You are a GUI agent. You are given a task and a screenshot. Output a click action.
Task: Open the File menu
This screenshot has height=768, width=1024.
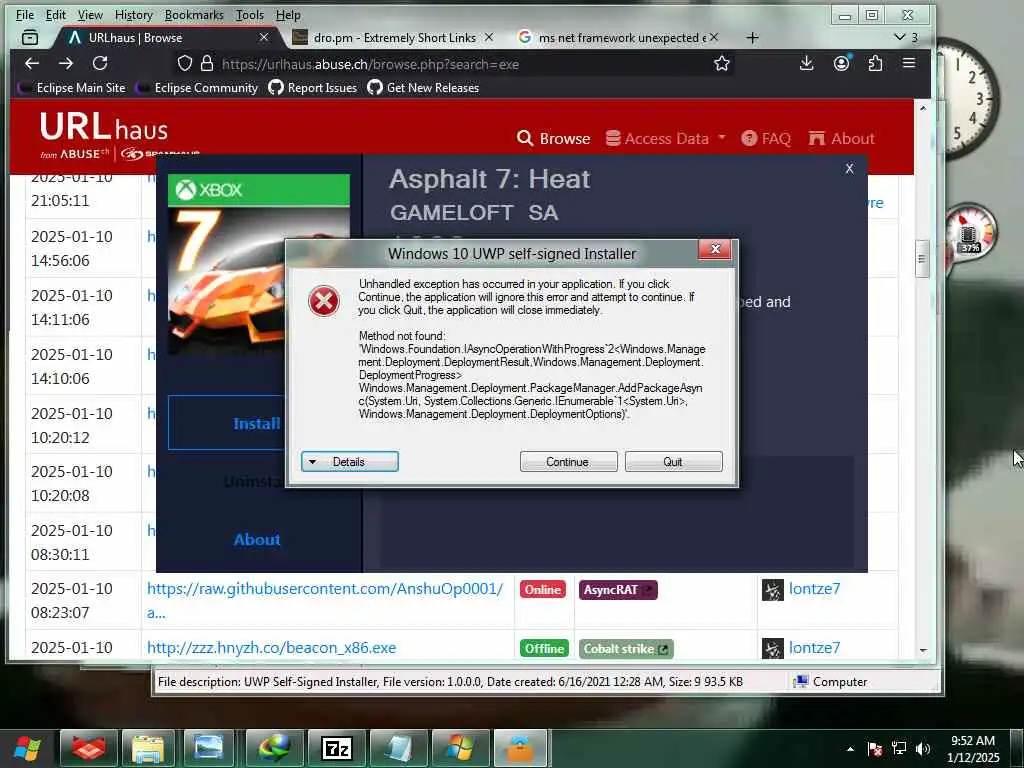(x=25, y=14)
